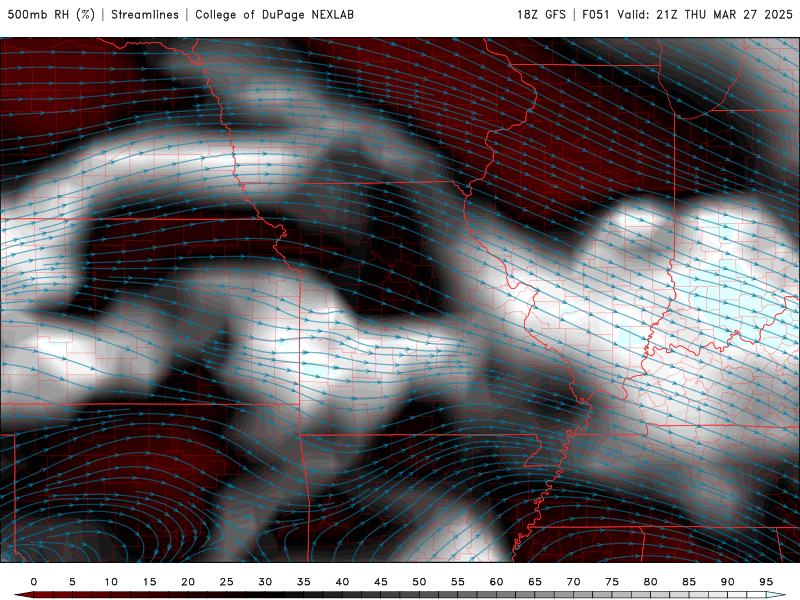This screenshot has height=600, width=800.
Task: Click the '30' value on color scale
Action: coord(265,582)
